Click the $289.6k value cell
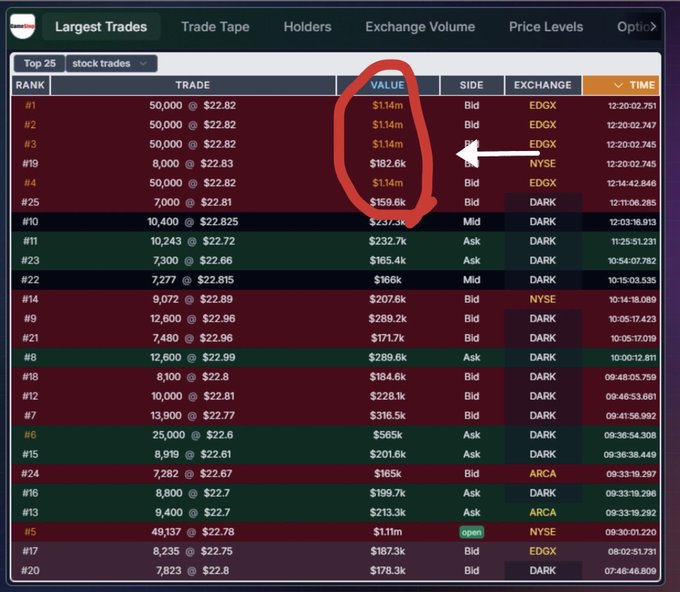680x592 pixels. 387,357
